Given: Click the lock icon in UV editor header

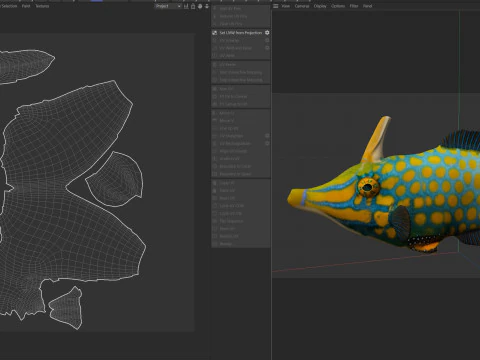Looking at the screenshot, I should click(193, 6).
